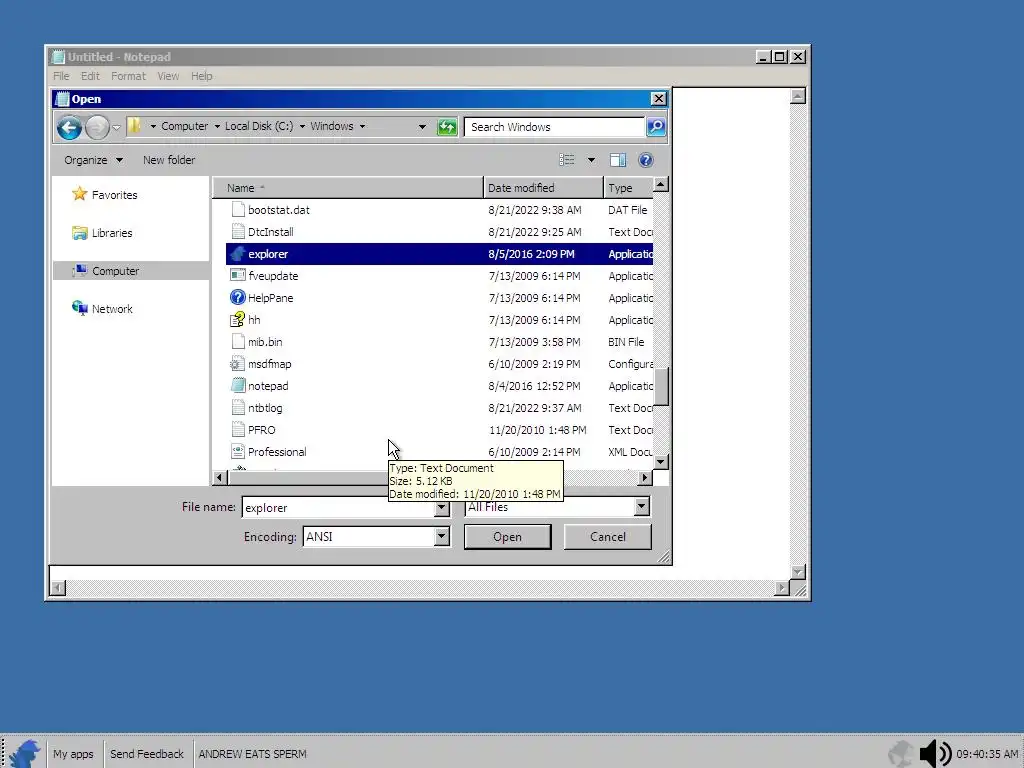This screenshot has width=1024, height=768.
Task: Select the Computer icon in sidebar
Action: pyautogui.click(x=80, y=270)
